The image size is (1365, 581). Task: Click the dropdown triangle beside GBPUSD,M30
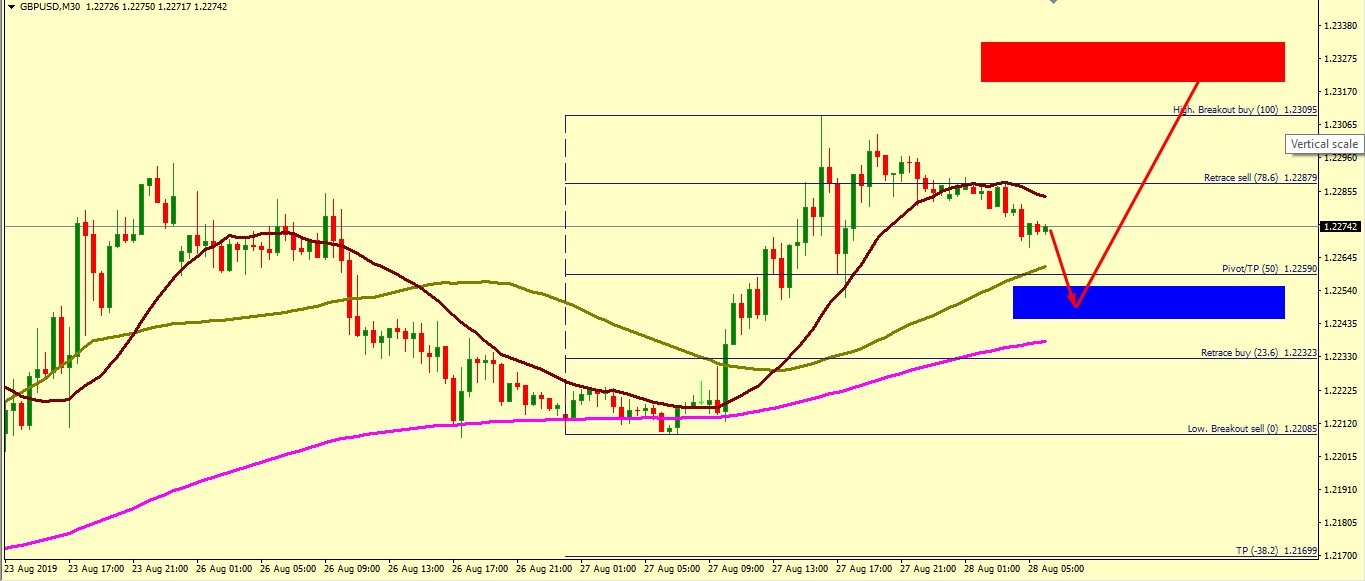coord(10,7)
